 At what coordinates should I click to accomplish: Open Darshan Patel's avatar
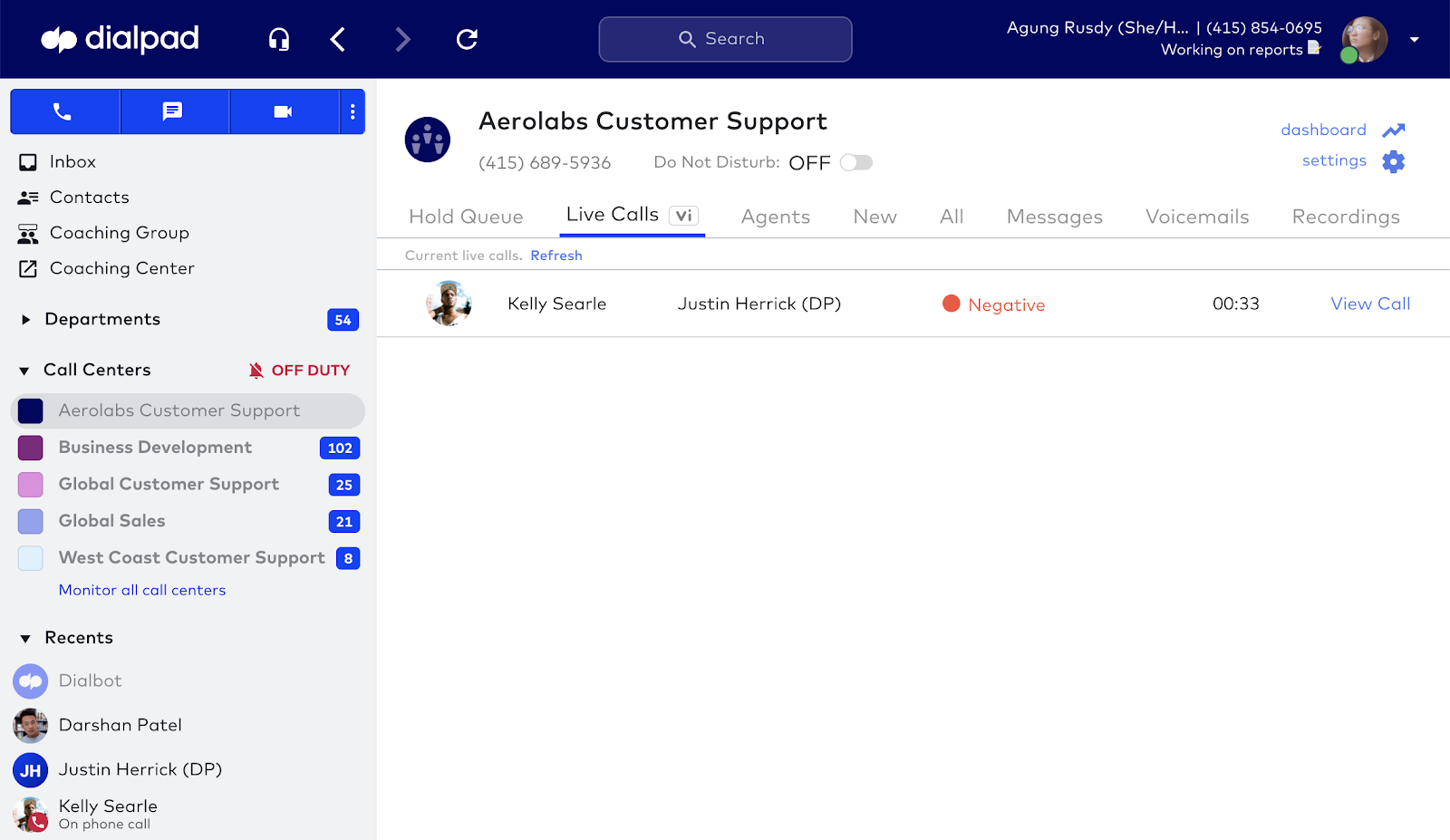(x=31, y=726)
